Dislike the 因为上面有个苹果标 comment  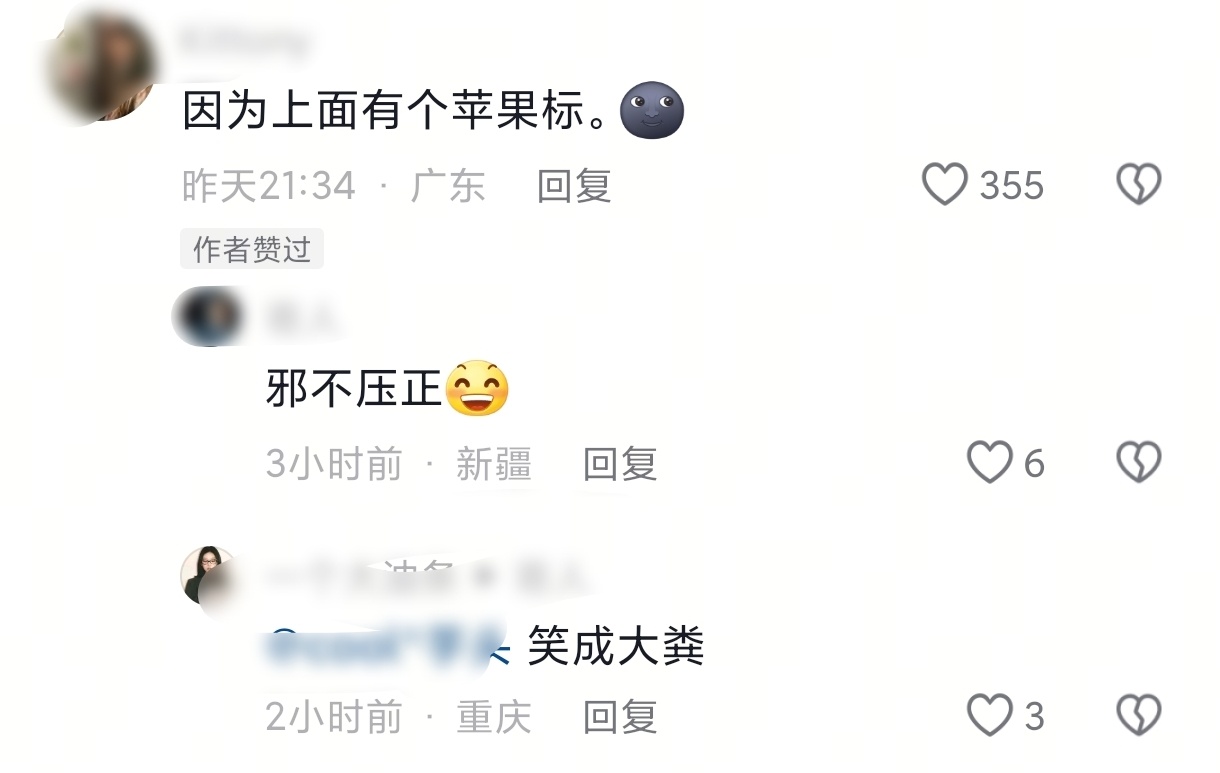(x=1138, y=185)
